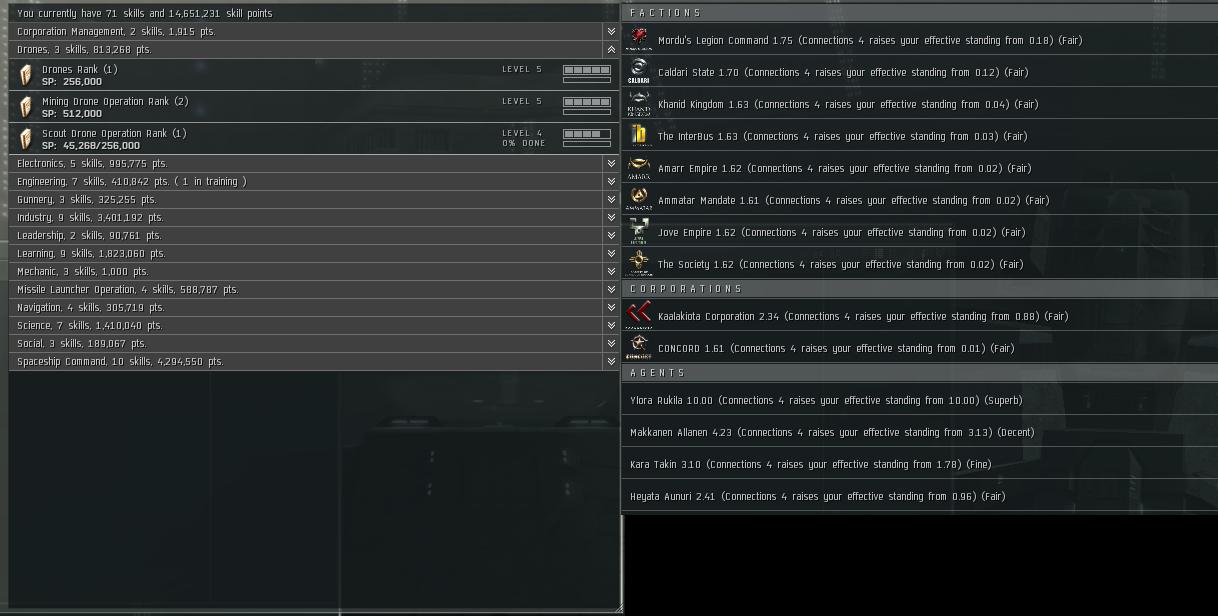Click The Society faction logo

coord(638,264)
